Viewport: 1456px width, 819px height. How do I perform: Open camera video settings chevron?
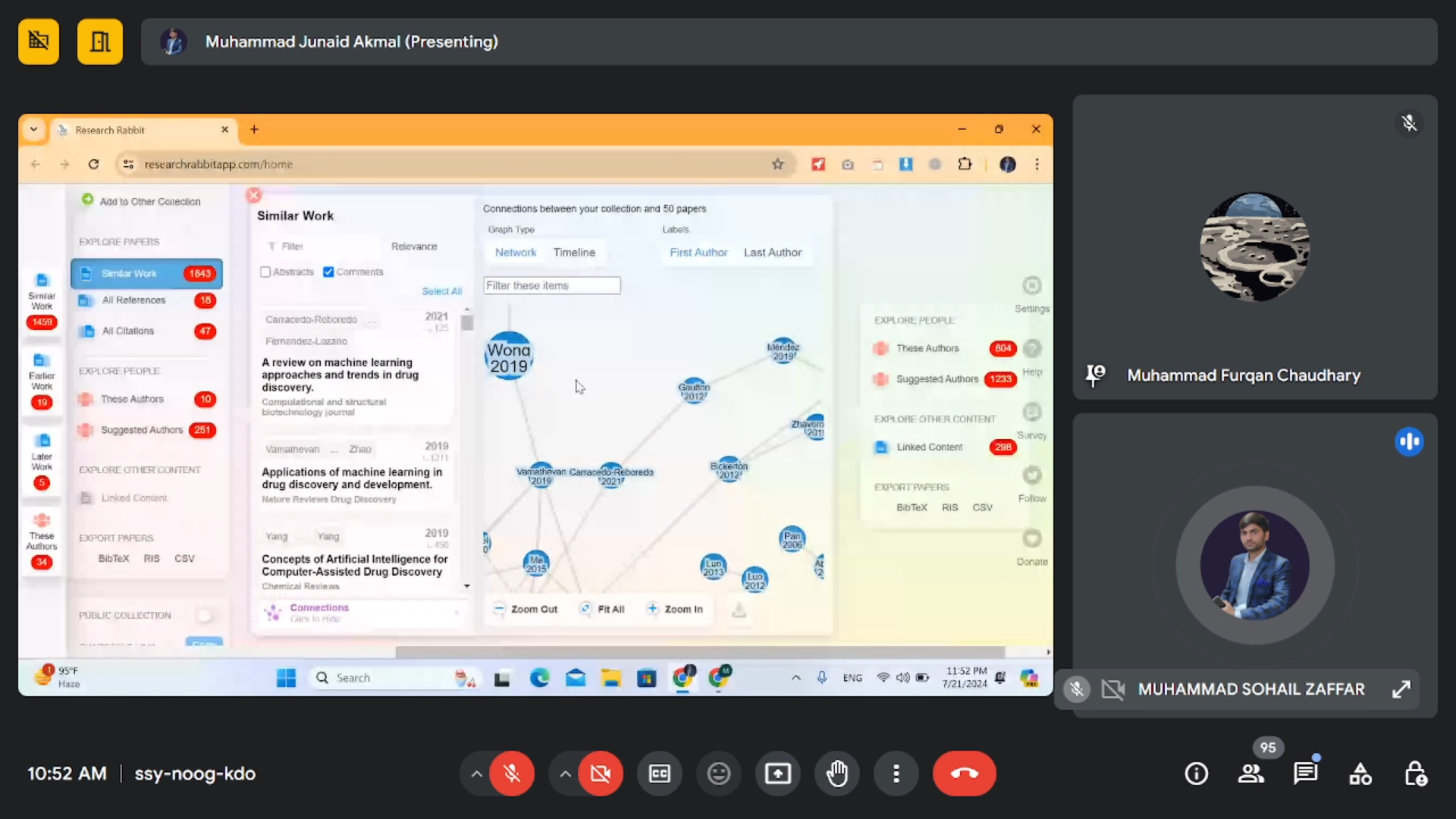[x=565, y=773]
